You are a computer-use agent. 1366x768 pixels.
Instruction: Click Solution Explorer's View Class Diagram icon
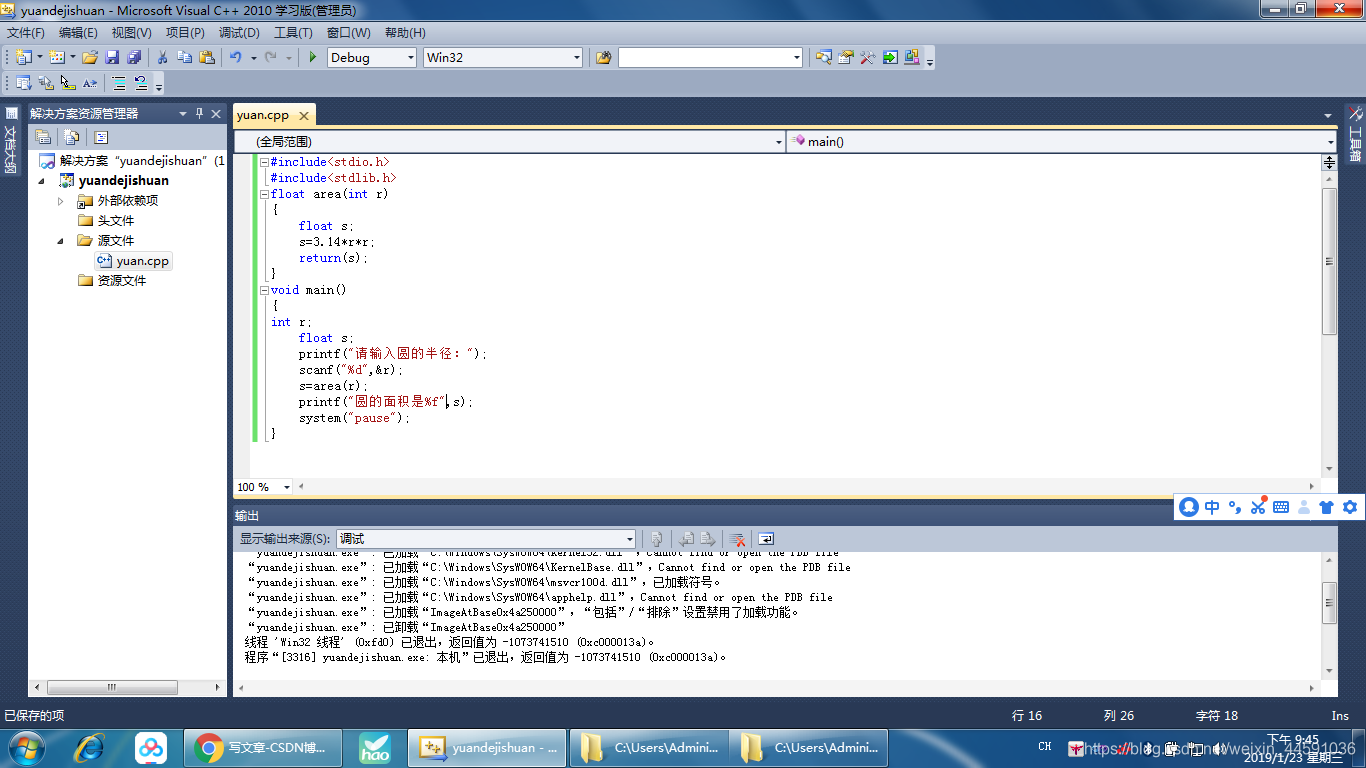101,137
